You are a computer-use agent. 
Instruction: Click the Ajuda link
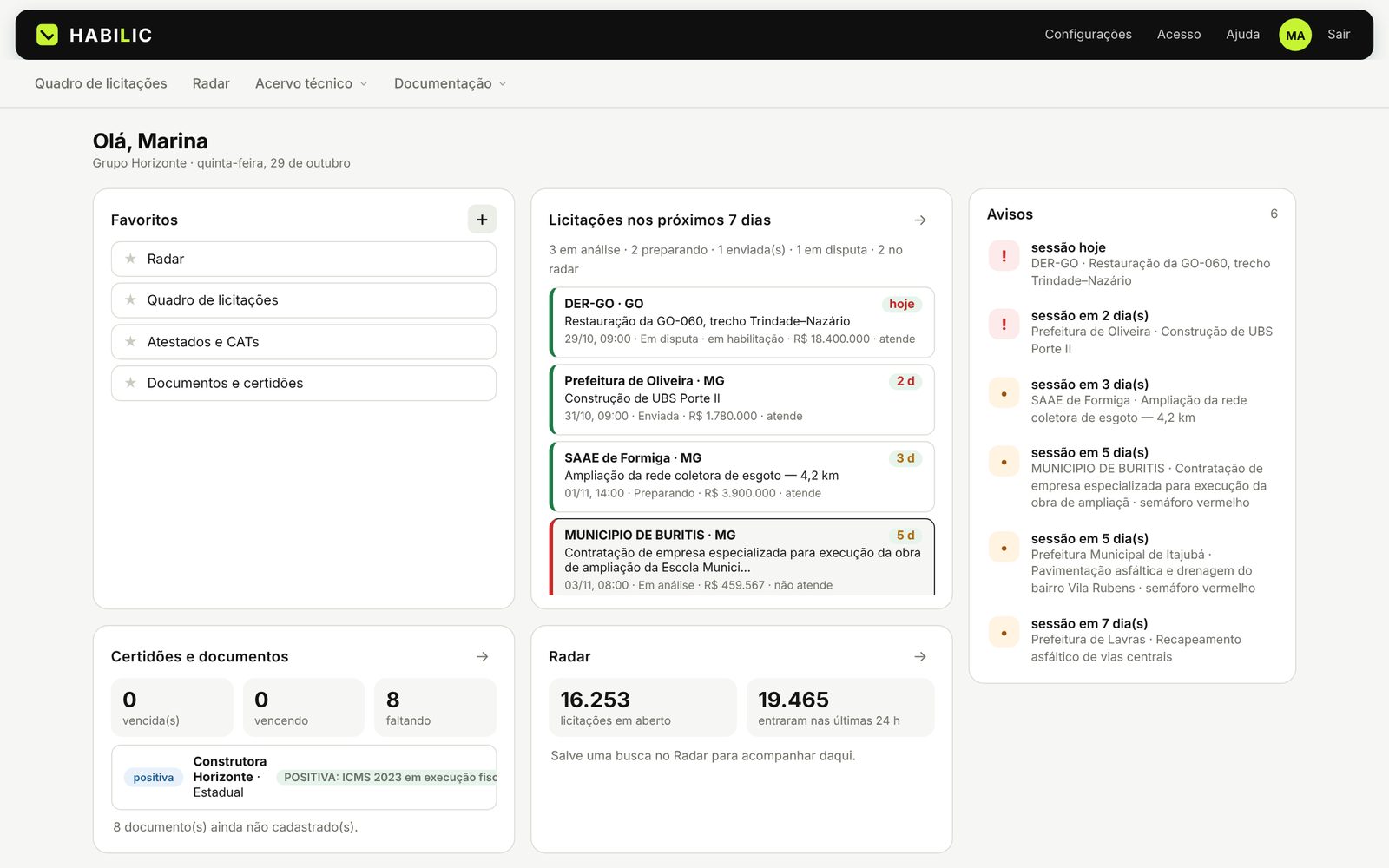(1242, 35)
